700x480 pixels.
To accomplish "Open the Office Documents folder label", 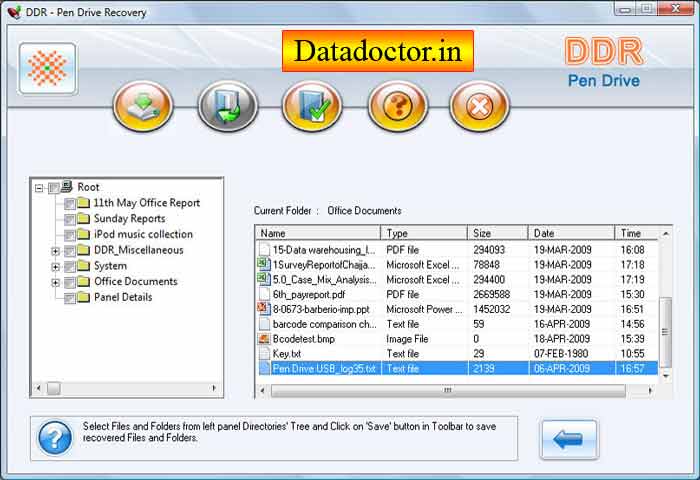I will coord(136,281).
